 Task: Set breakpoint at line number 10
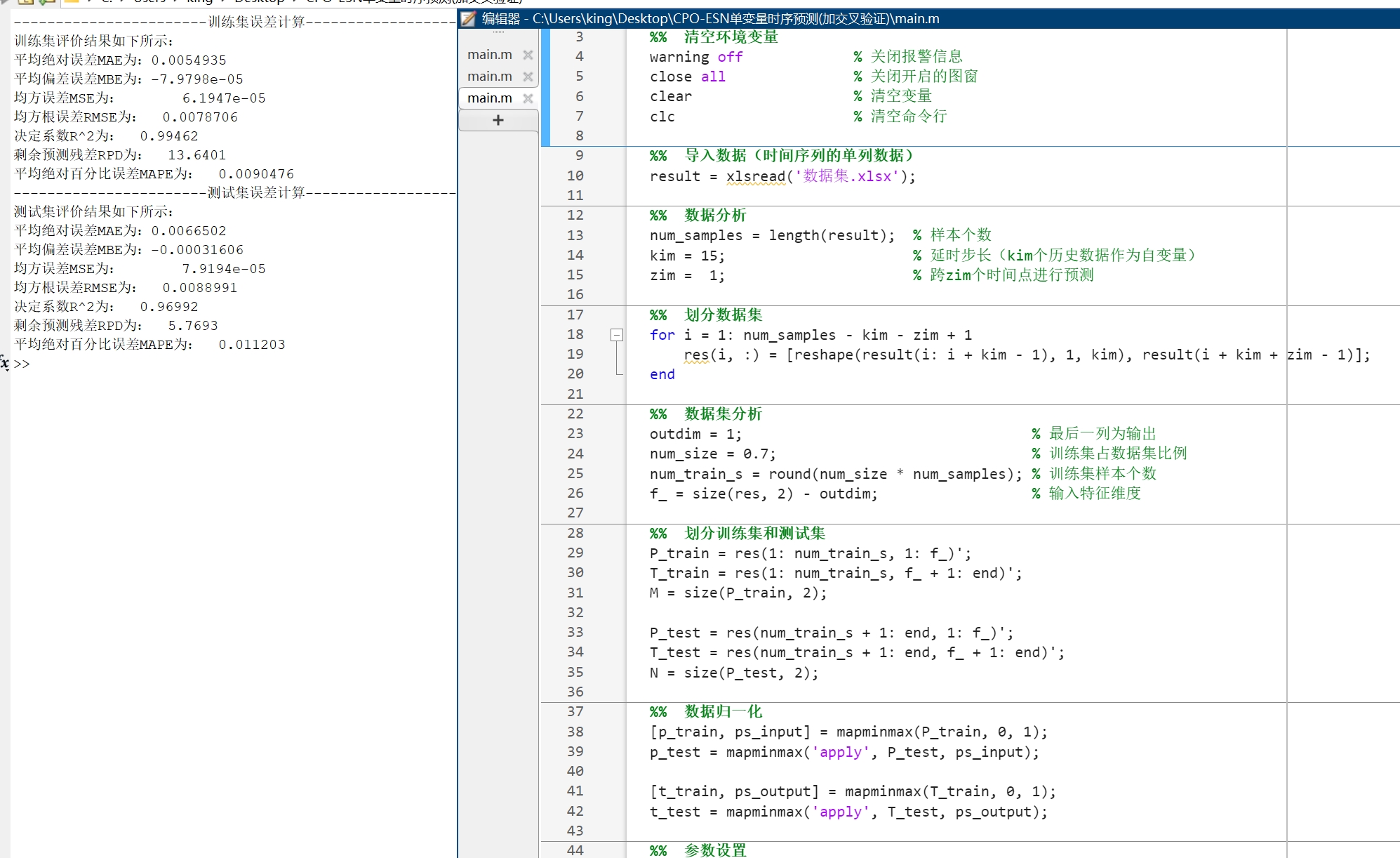575,176
